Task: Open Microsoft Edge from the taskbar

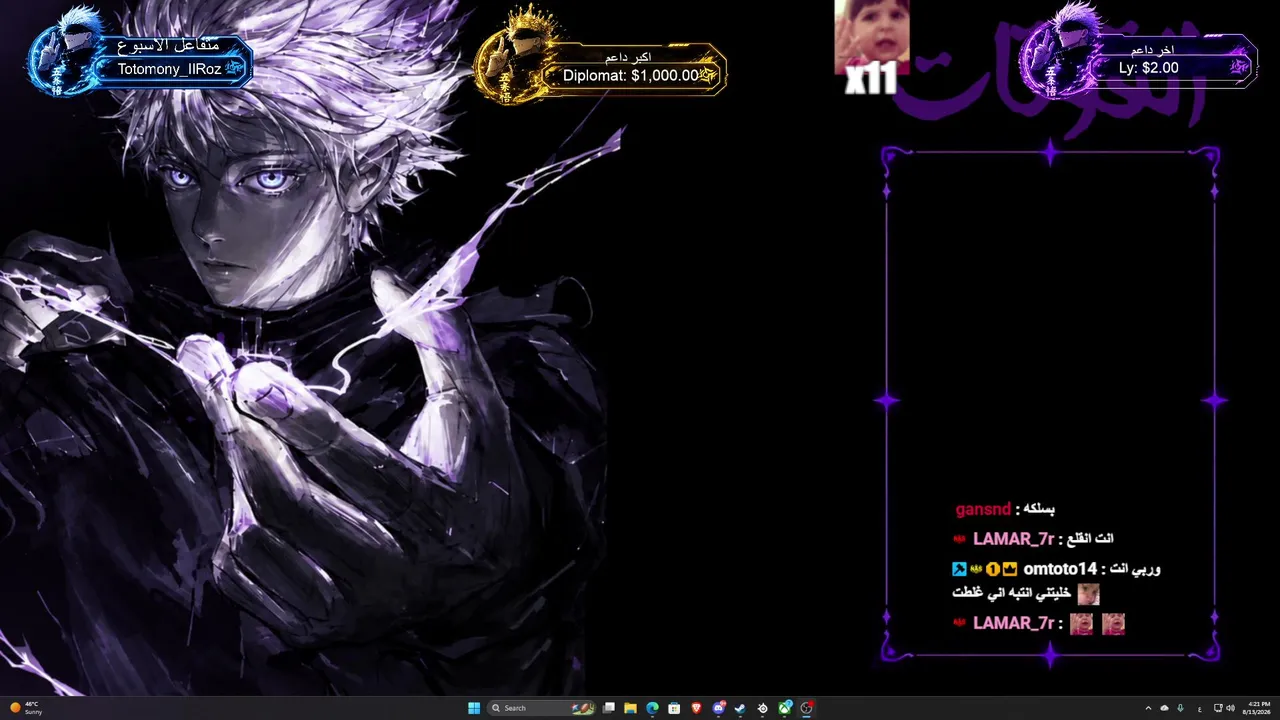Action: (x=652, y=708)
